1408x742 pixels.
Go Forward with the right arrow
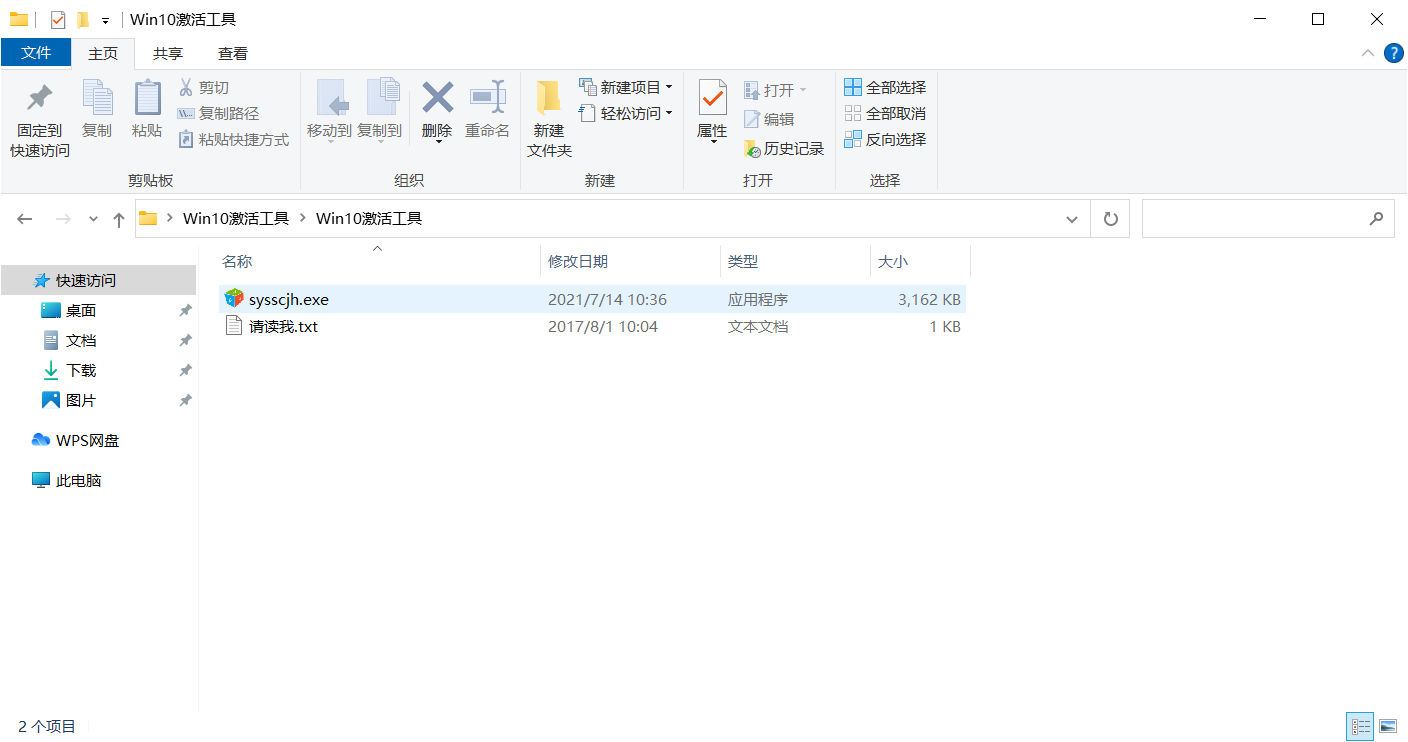click(x=63, y=219)
